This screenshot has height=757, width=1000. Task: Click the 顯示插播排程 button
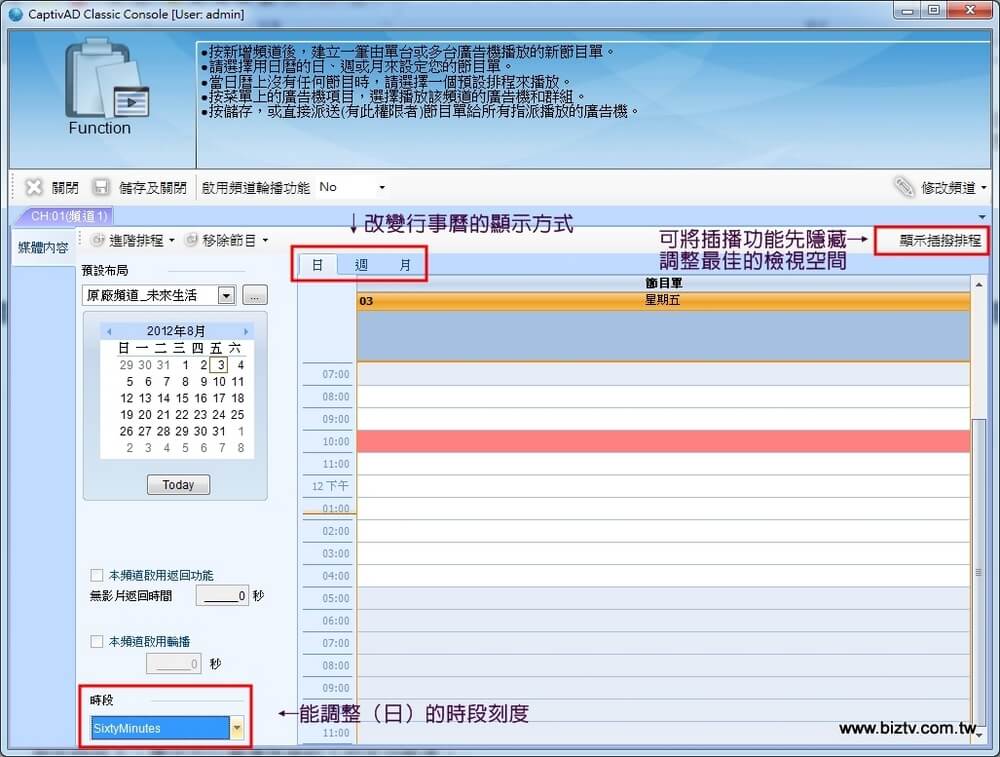939,240
